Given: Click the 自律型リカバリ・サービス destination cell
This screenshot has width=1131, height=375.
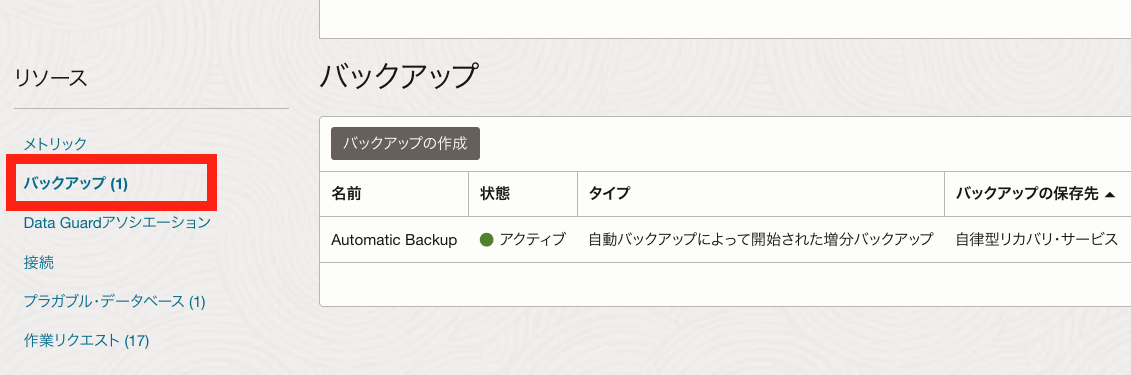Looking at the screenshot, I should [1037, 239].
